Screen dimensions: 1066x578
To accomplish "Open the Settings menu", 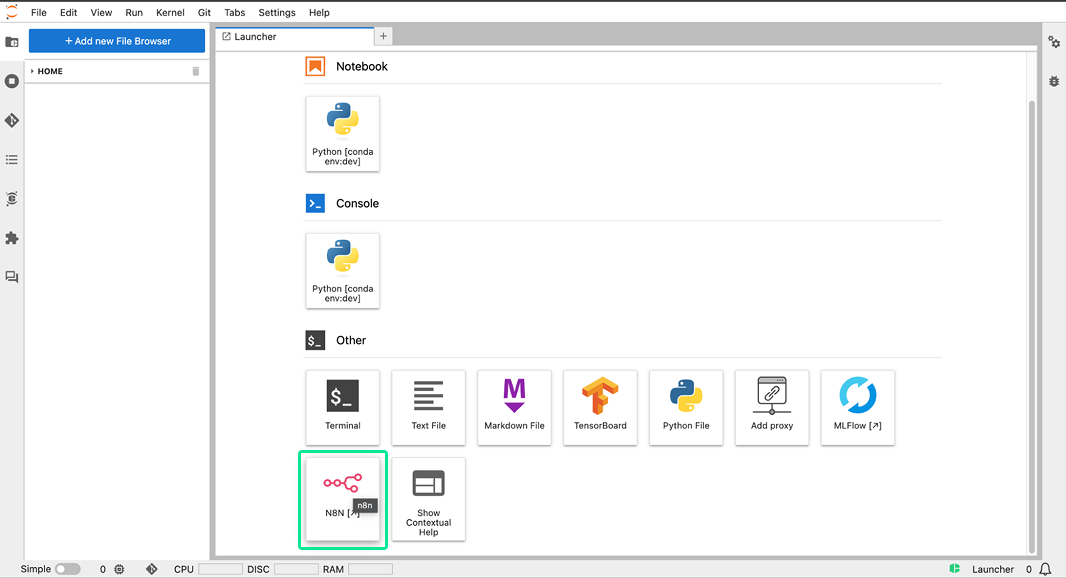I will coord(277,13).
